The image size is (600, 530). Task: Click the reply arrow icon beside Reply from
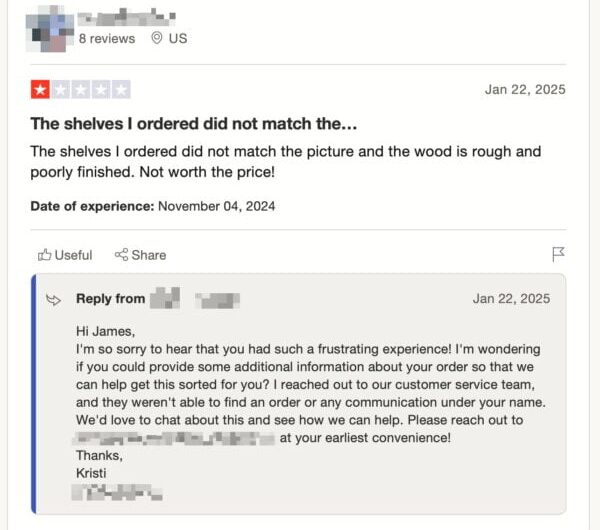54,299
